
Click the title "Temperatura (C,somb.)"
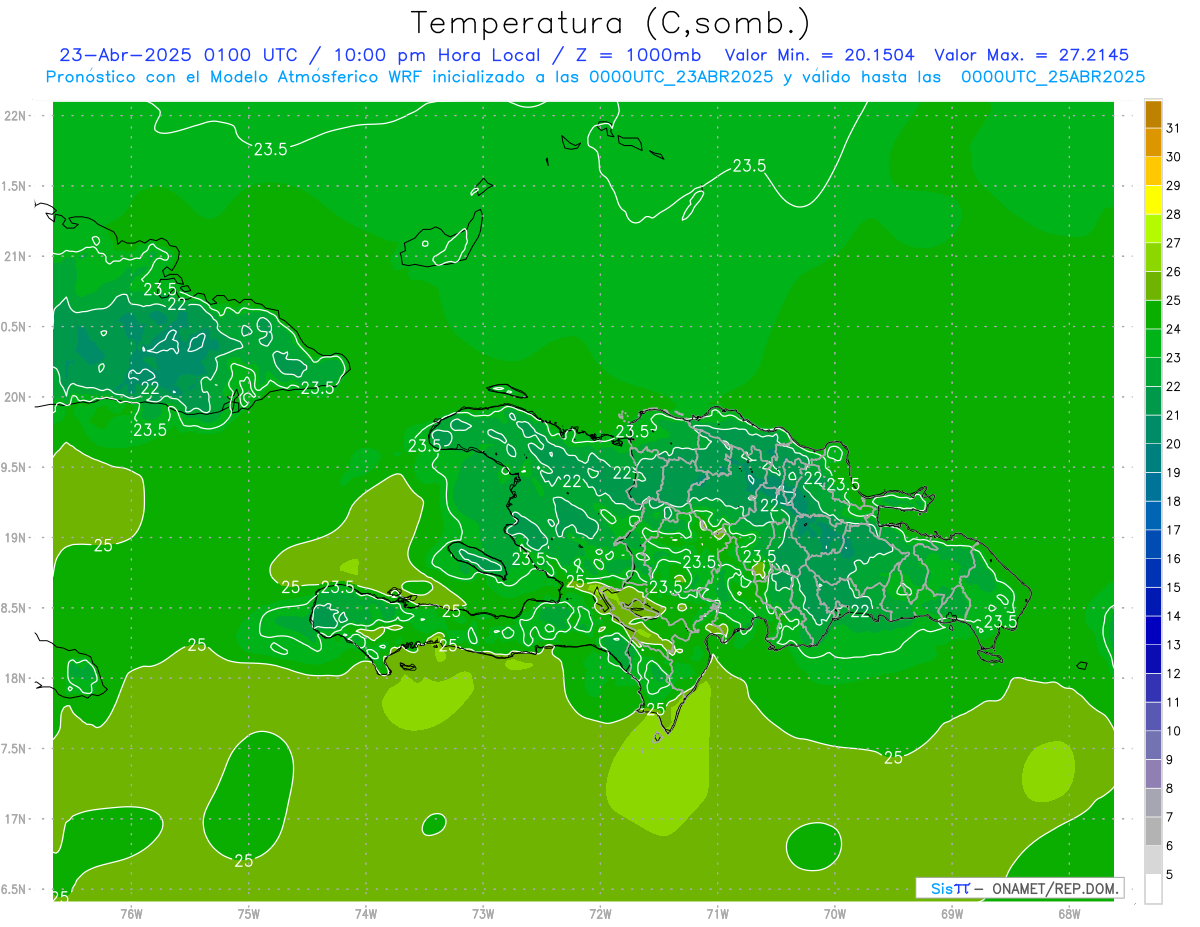[x=611, y=23]
